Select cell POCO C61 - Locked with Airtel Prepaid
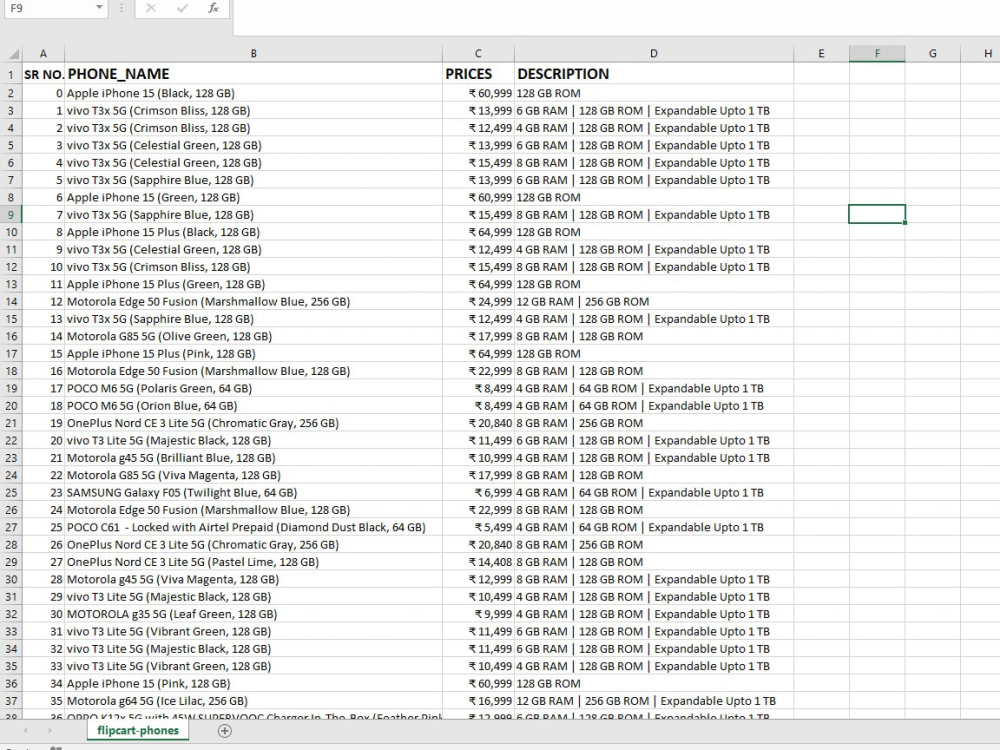 click(253, 527)
